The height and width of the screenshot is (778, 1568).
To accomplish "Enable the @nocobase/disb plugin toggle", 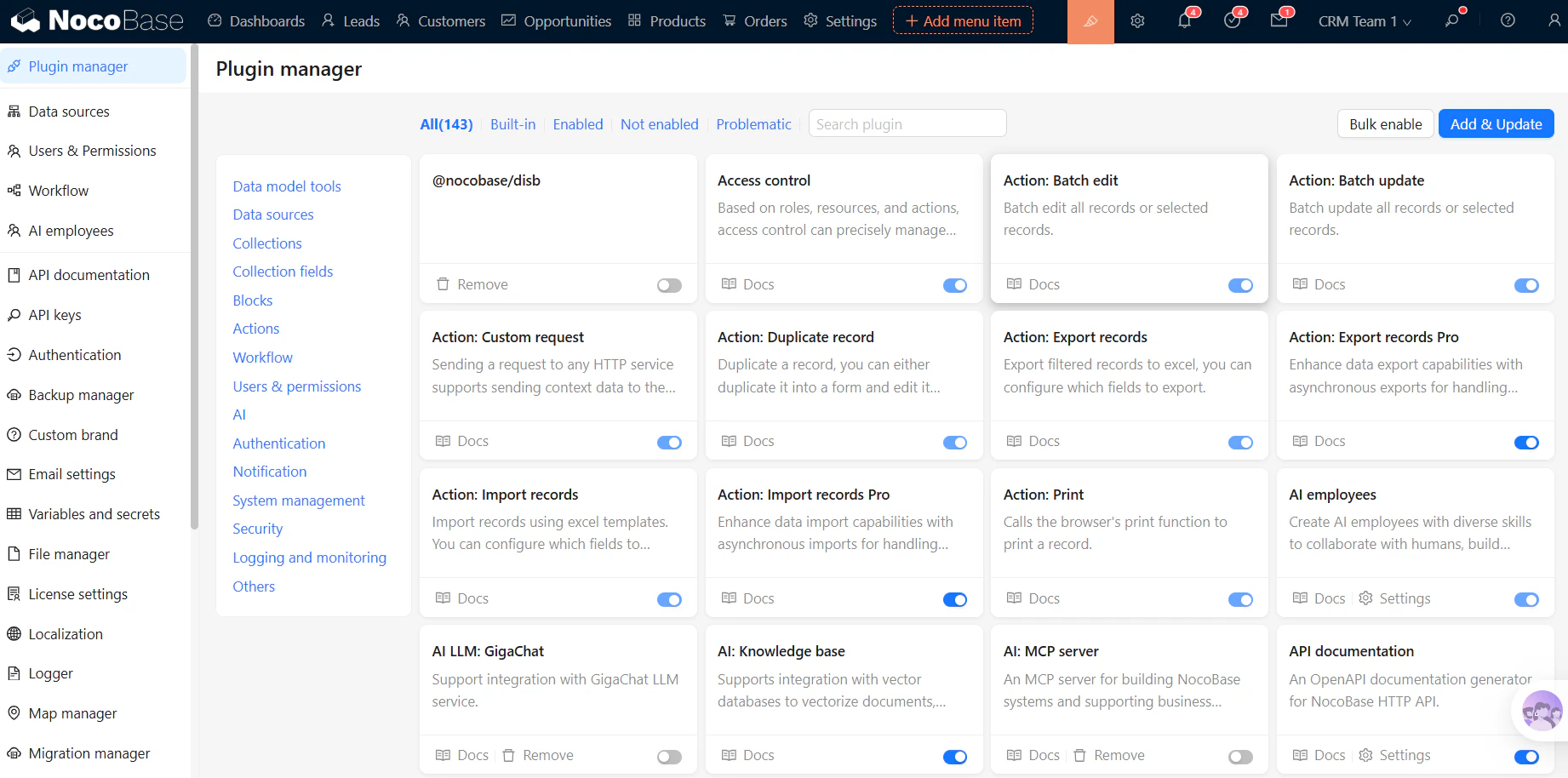I will (x=669, y=285).
